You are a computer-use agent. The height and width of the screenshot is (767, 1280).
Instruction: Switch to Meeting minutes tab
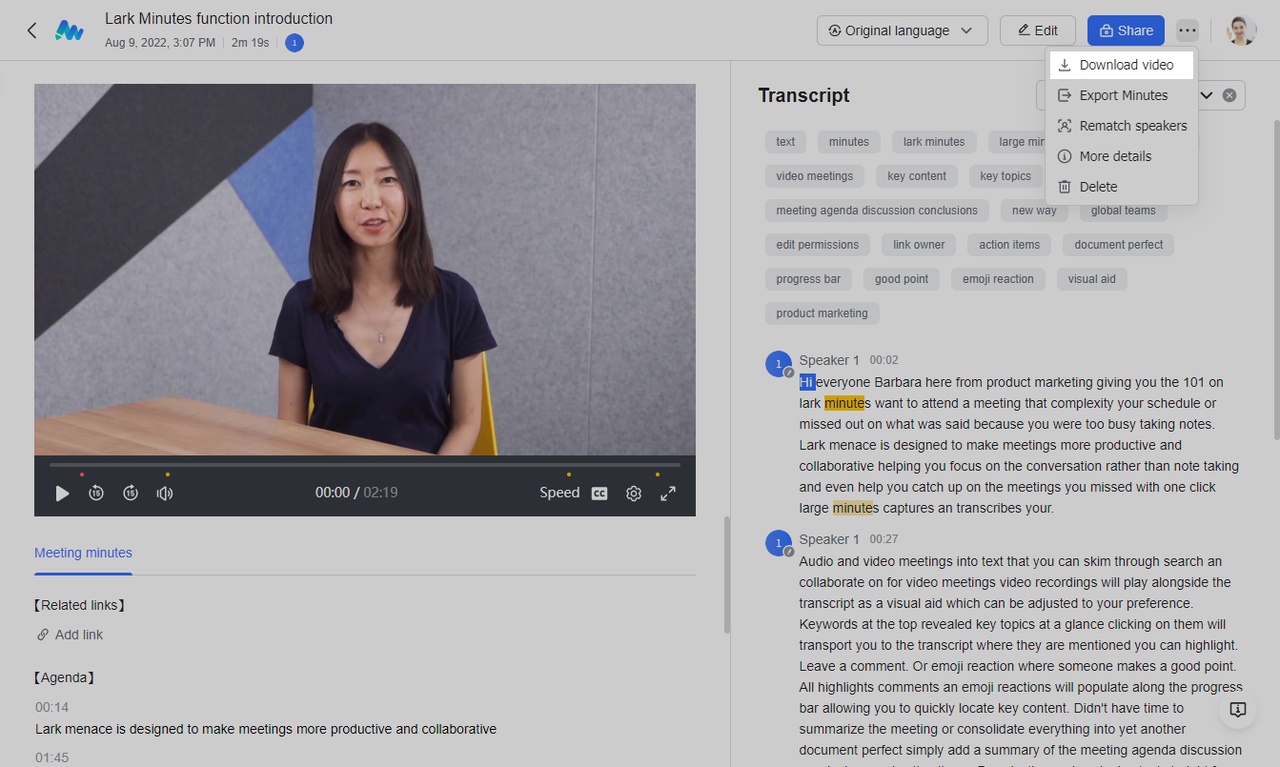coord(83,553)
